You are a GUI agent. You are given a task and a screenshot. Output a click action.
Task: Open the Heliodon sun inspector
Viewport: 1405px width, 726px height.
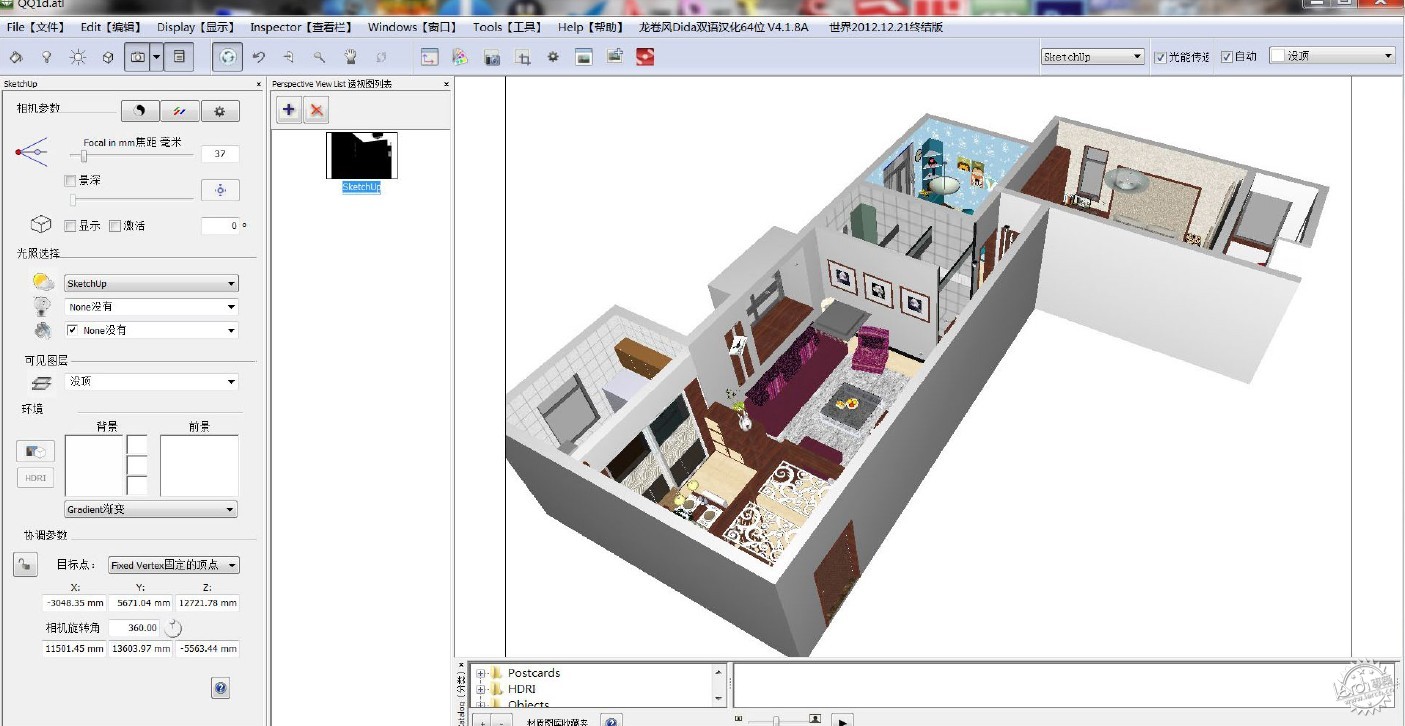[x=77, y=57]
